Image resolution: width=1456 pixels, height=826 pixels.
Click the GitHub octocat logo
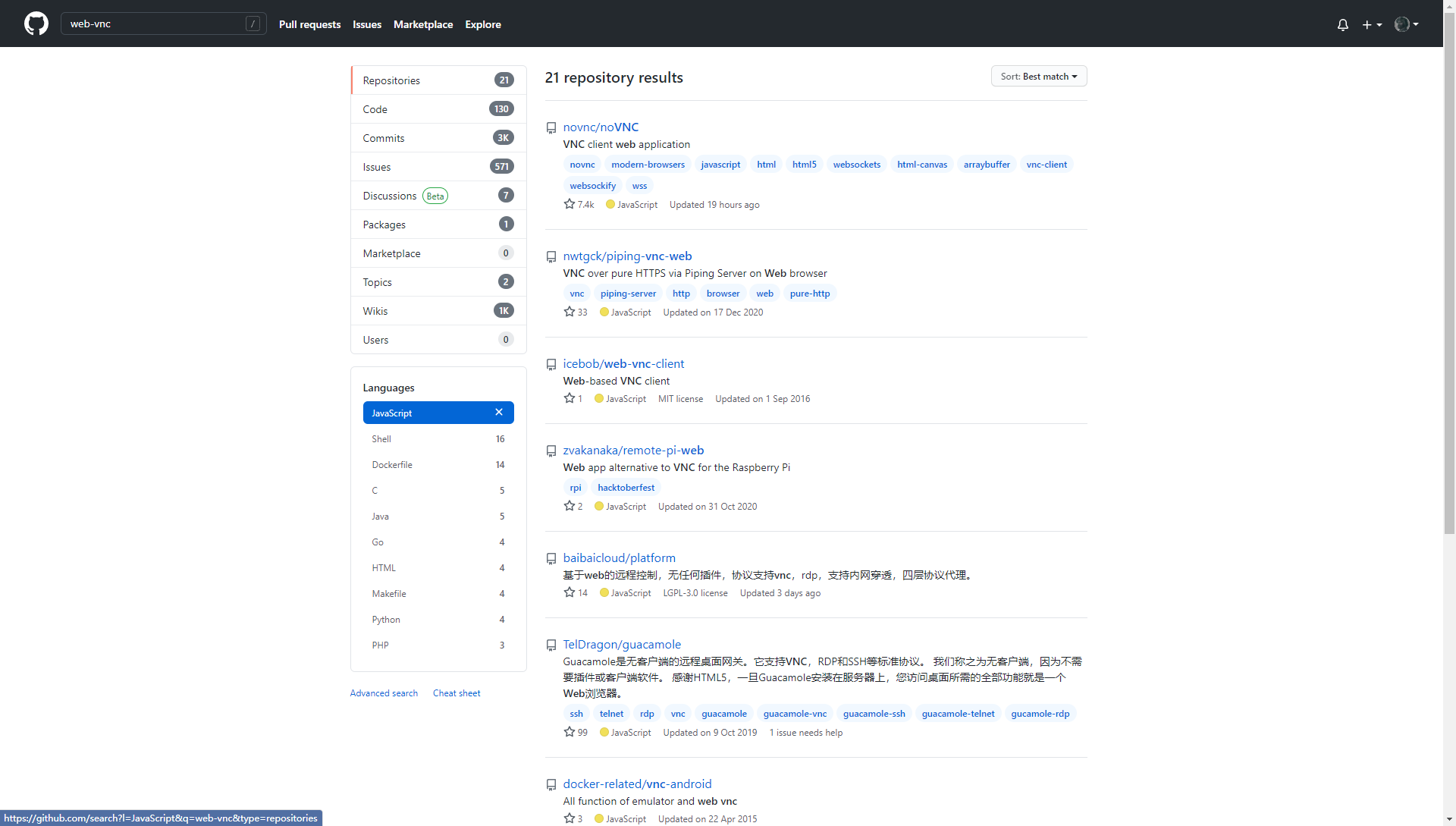tap(36, 24)
